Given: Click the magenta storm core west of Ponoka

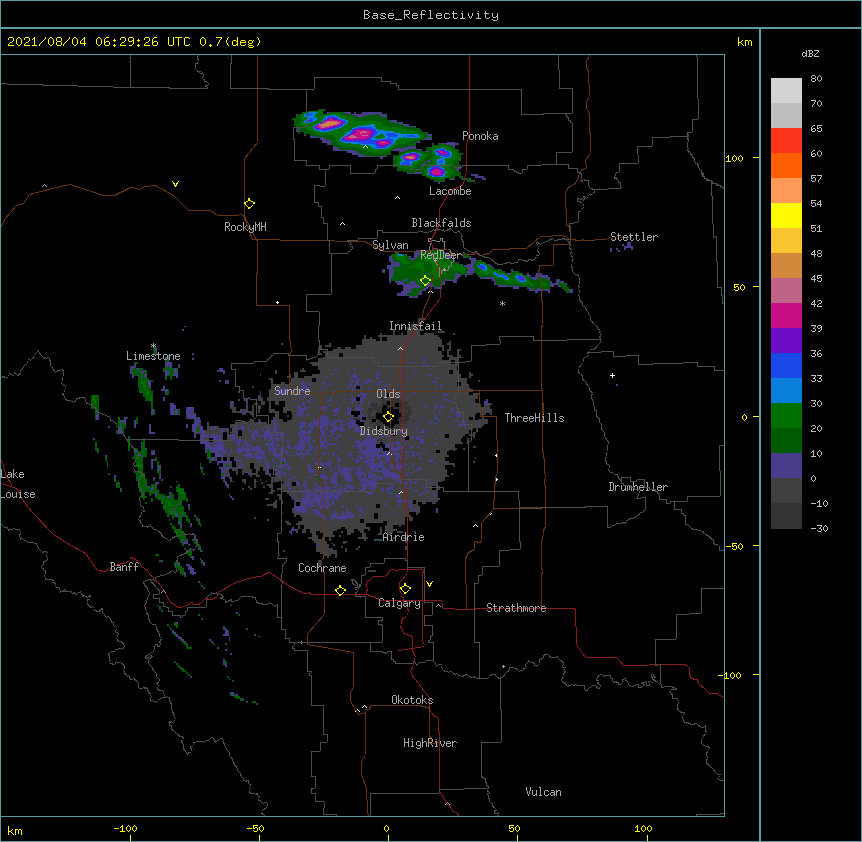Looking at the screenshot, I should (361, 134).
